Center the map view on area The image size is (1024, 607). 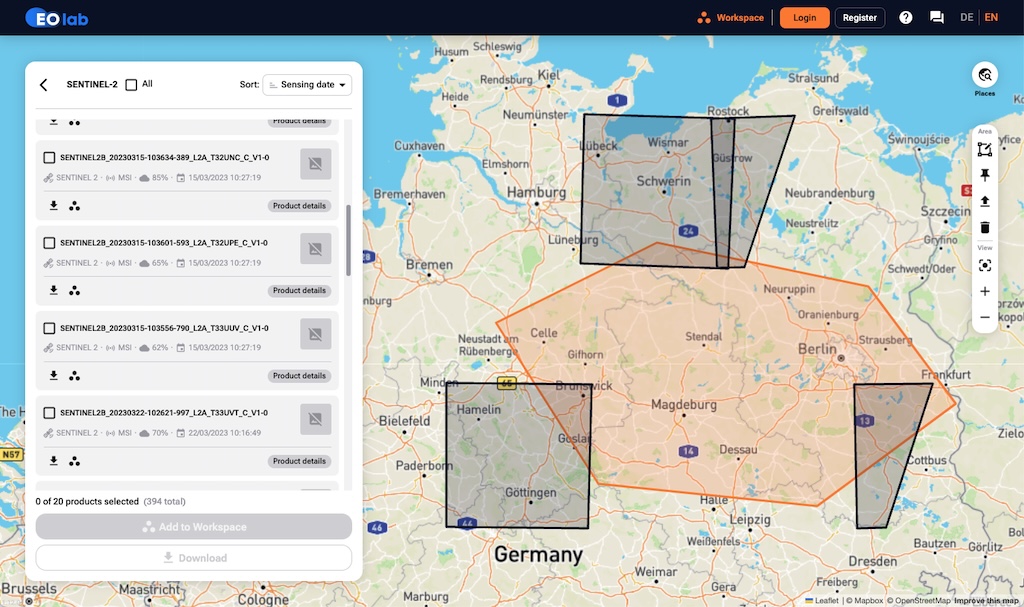click(985, 265)
